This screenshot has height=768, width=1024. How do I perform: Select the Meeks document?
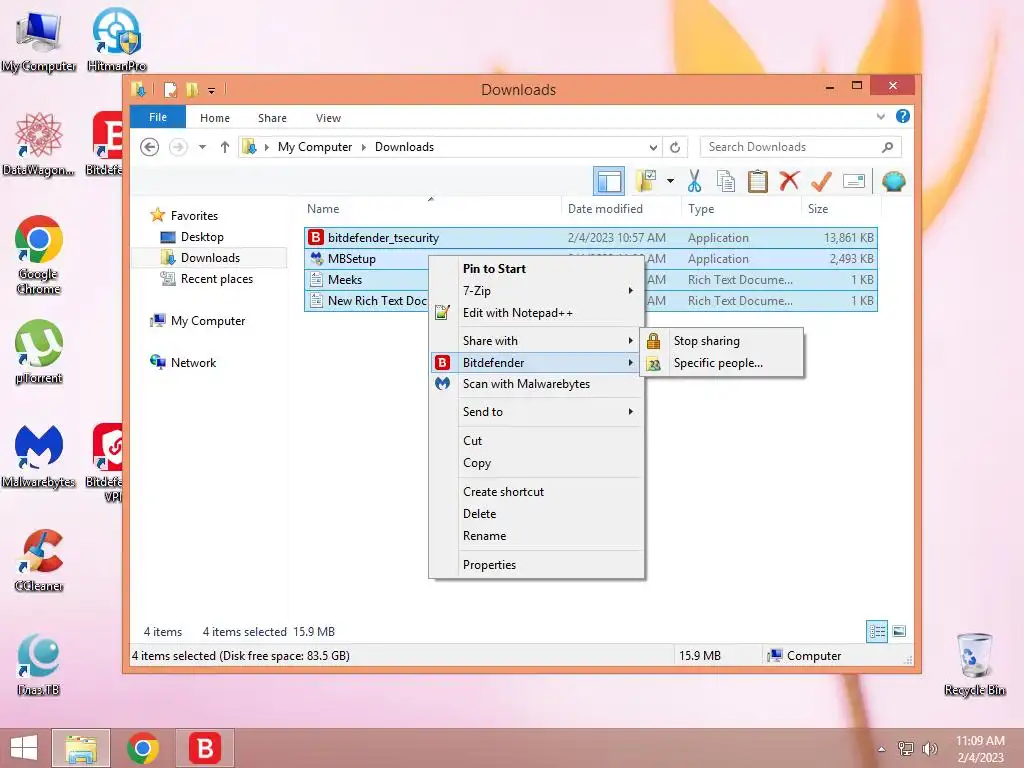[x=366, y=280]
